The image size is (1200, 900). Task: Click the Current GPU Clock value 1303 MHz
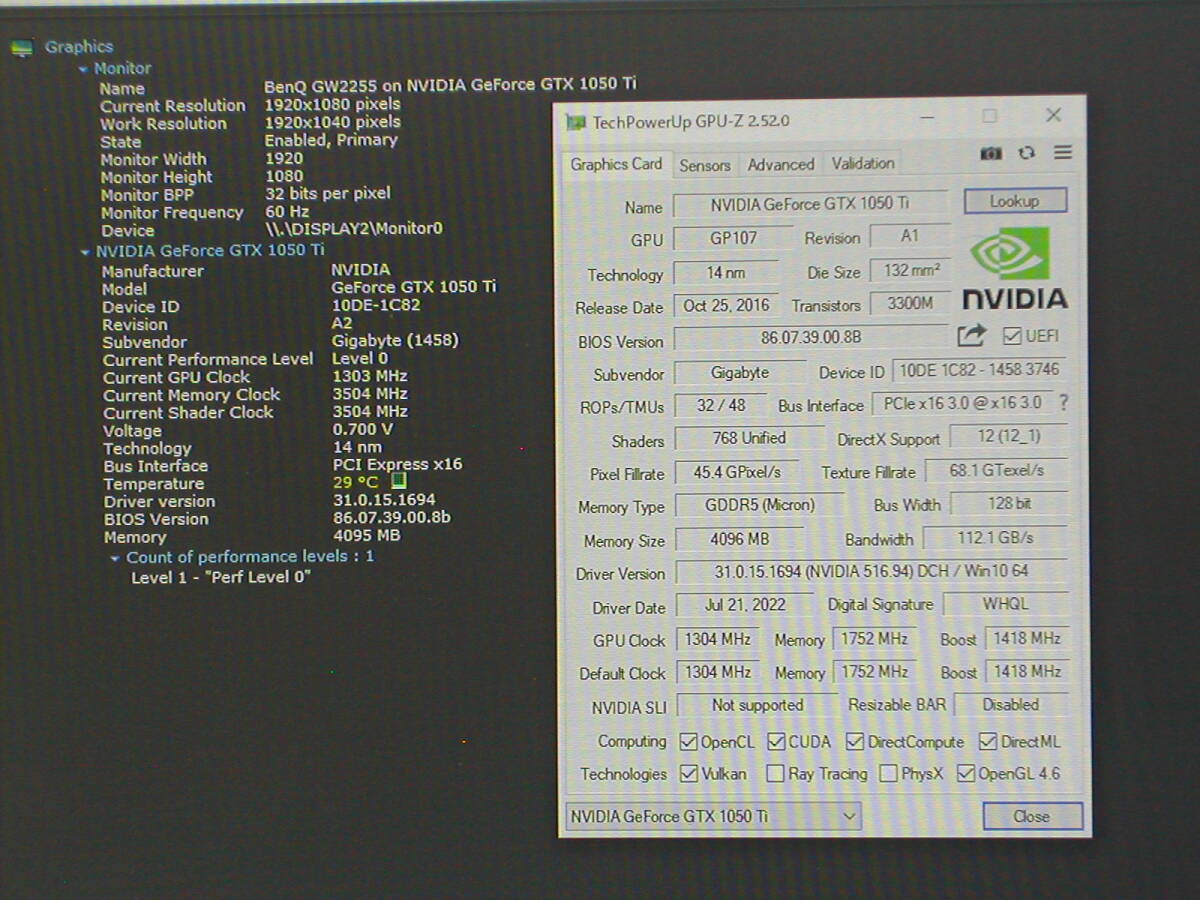(370, 376)
